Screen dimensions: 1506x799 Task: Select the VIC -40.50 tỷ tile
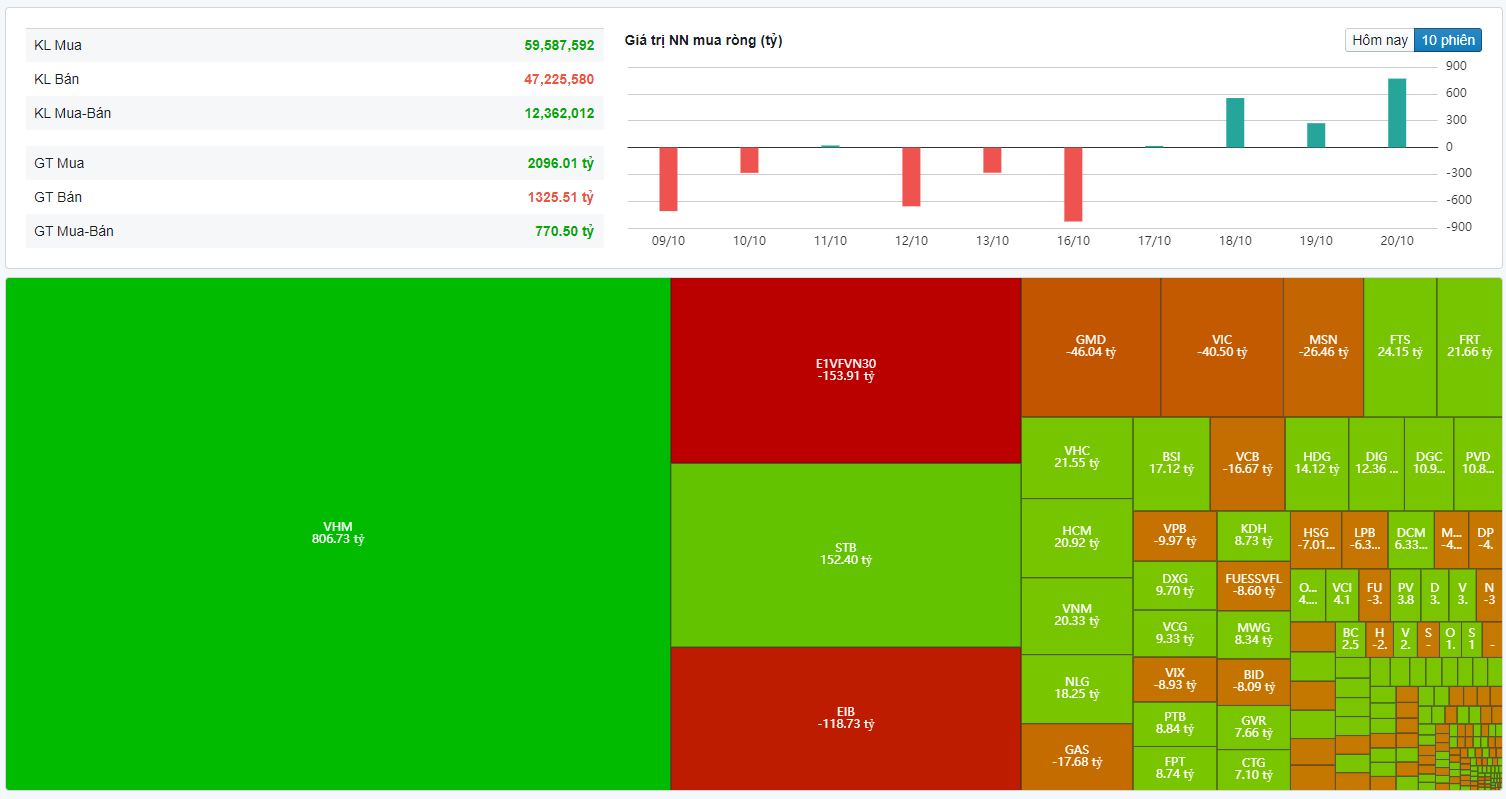[x=1222, y=347]
